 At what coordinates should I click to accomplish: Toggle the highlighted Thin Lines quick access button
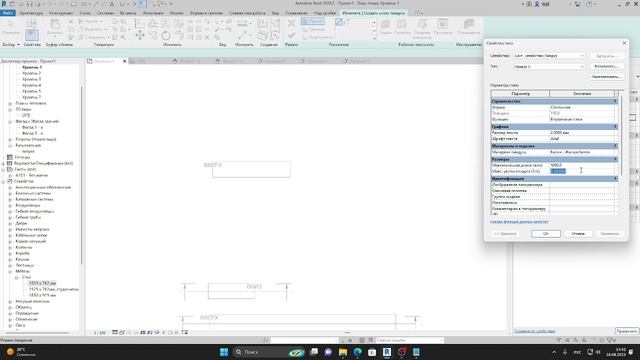pos(143,4)
